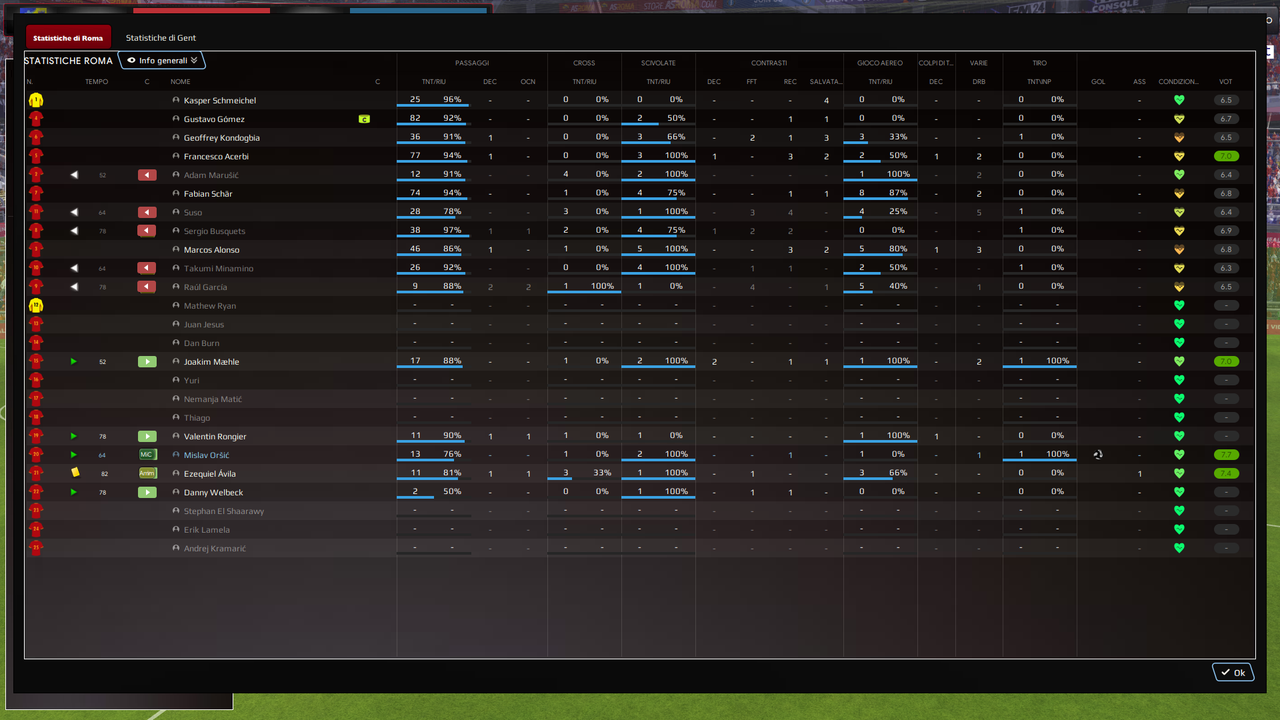Viewport: 1280px width, 720px height.
Task: Open the Info generali view dropdown
Action: (162, 61)
